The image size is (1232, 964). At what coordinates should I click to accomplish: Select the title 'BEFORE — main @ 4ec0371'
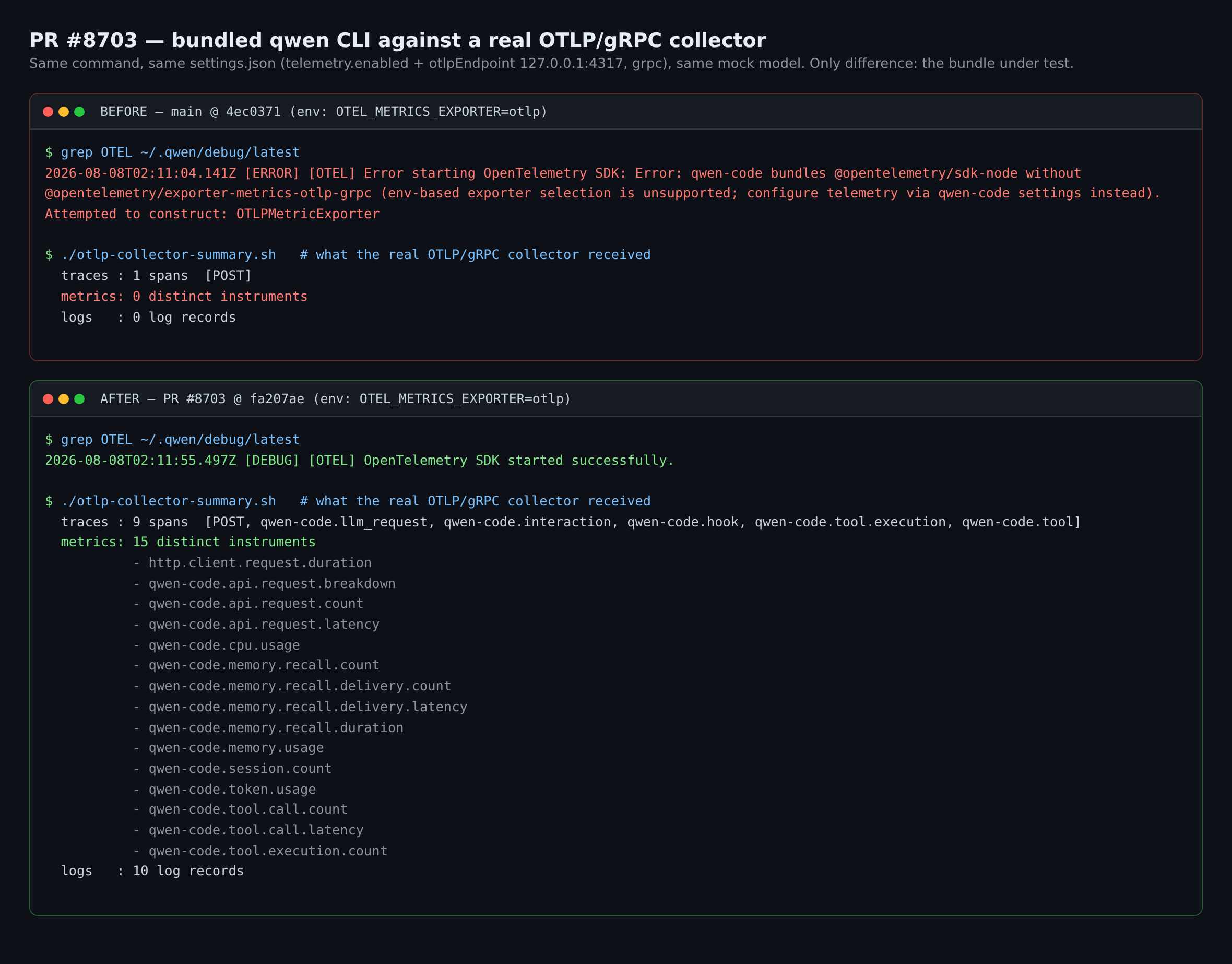click(x=324, y=112)
